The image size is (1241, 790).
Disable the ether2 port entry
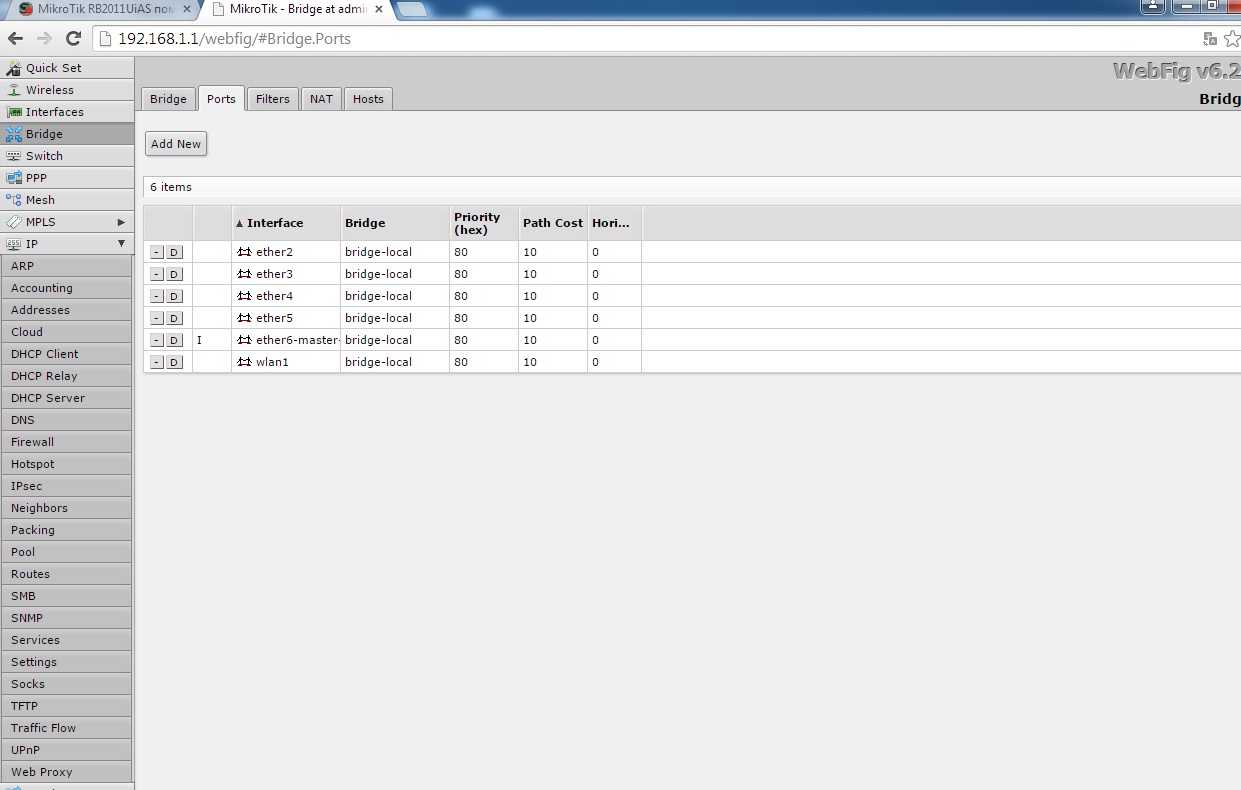tap(174, 252)
